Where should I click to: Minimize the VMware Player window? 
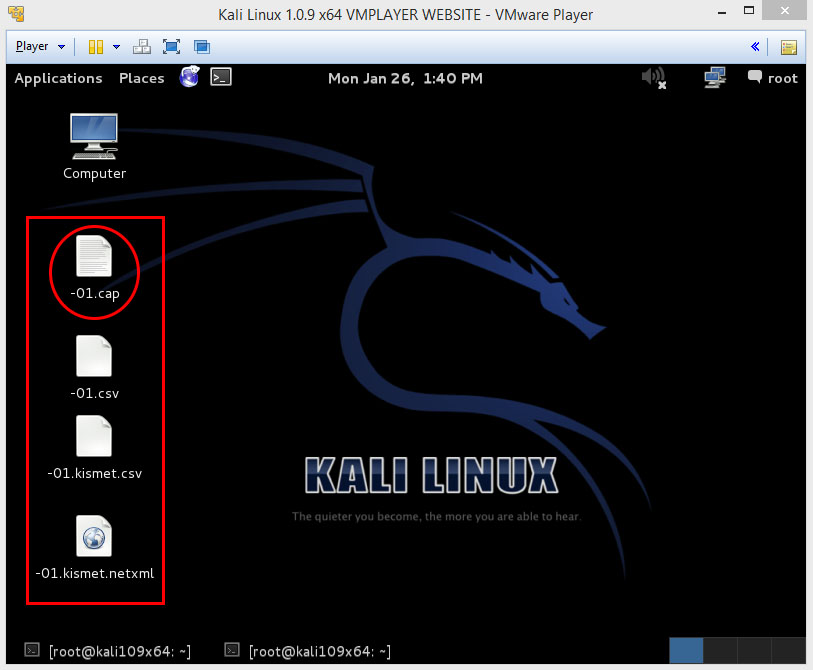point(722,11)
